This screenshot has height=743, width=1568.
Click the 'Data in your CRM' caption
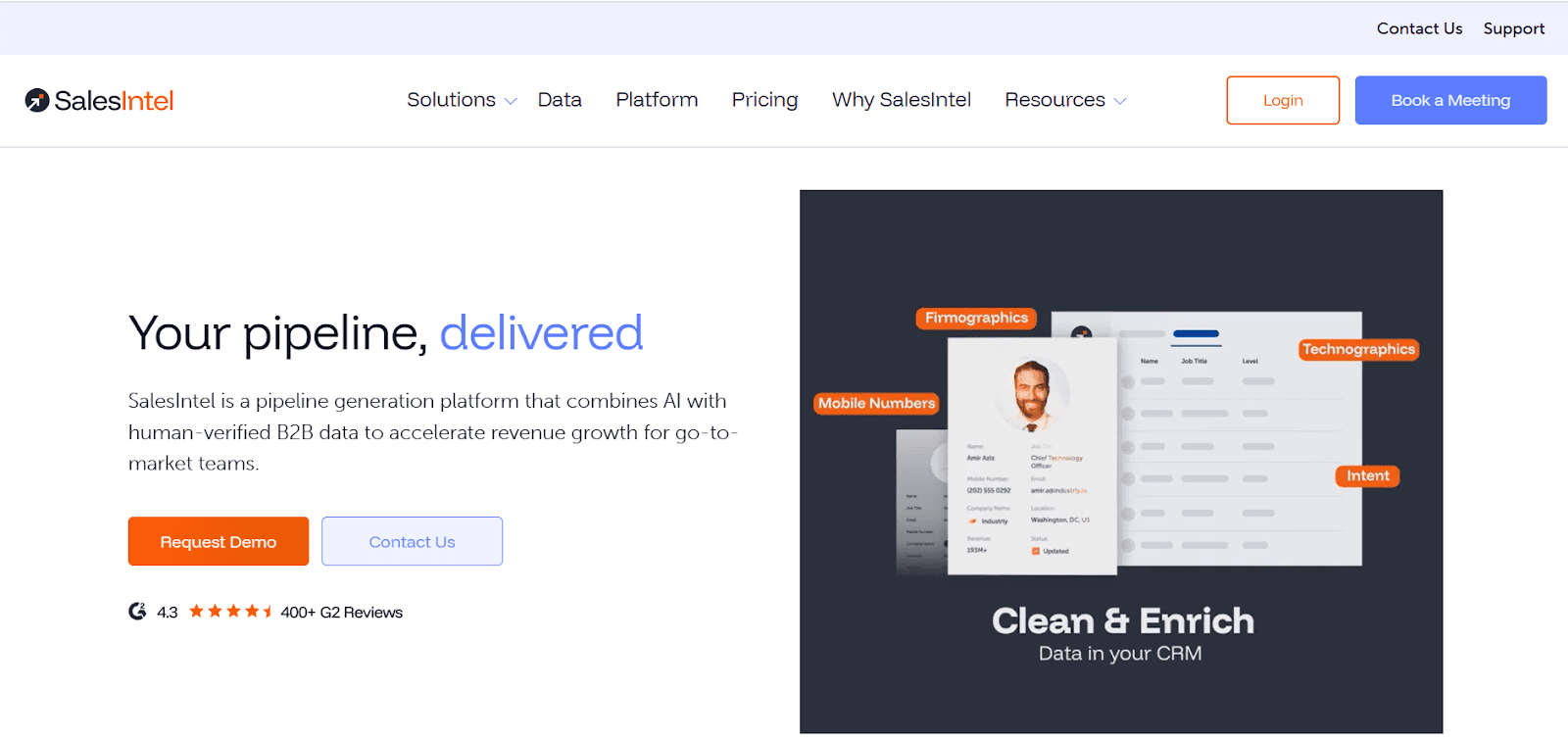pyautogui.click(x=1120, y=654)
